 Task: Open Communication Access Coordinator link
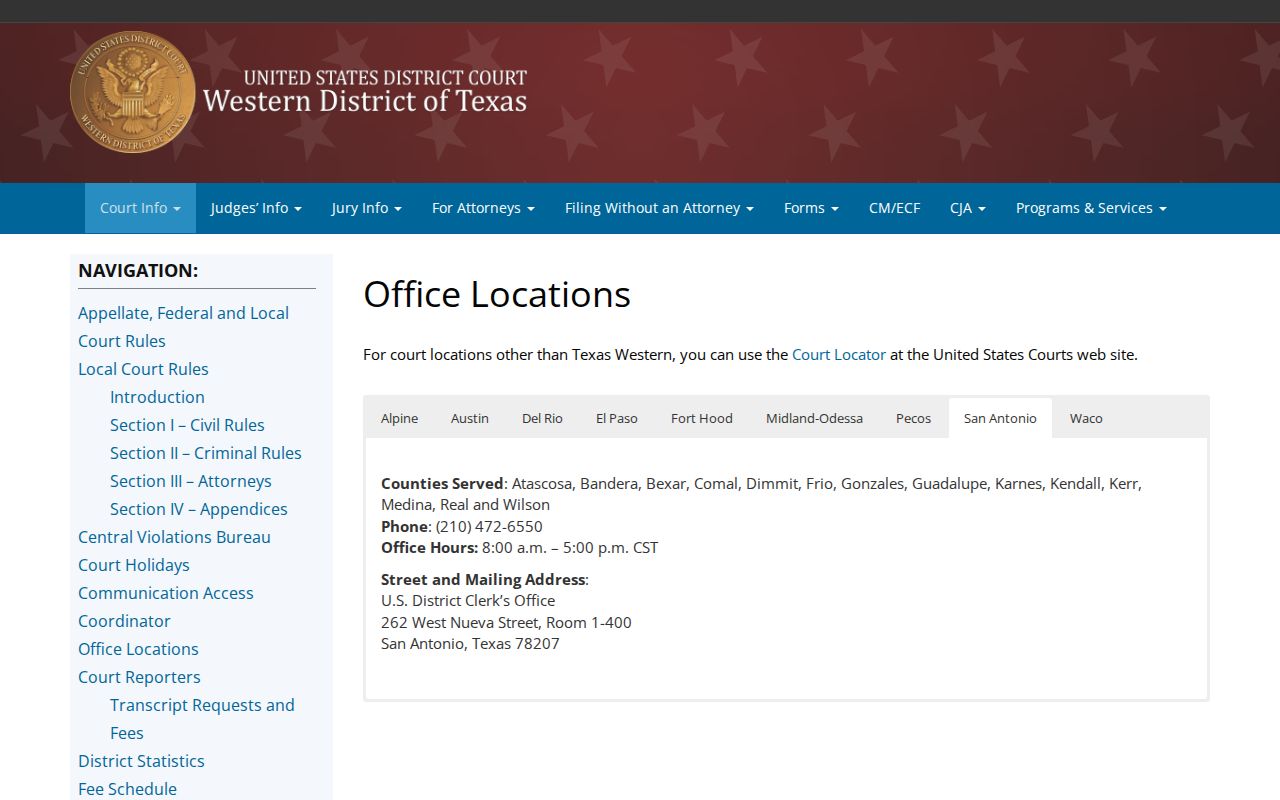166,607
